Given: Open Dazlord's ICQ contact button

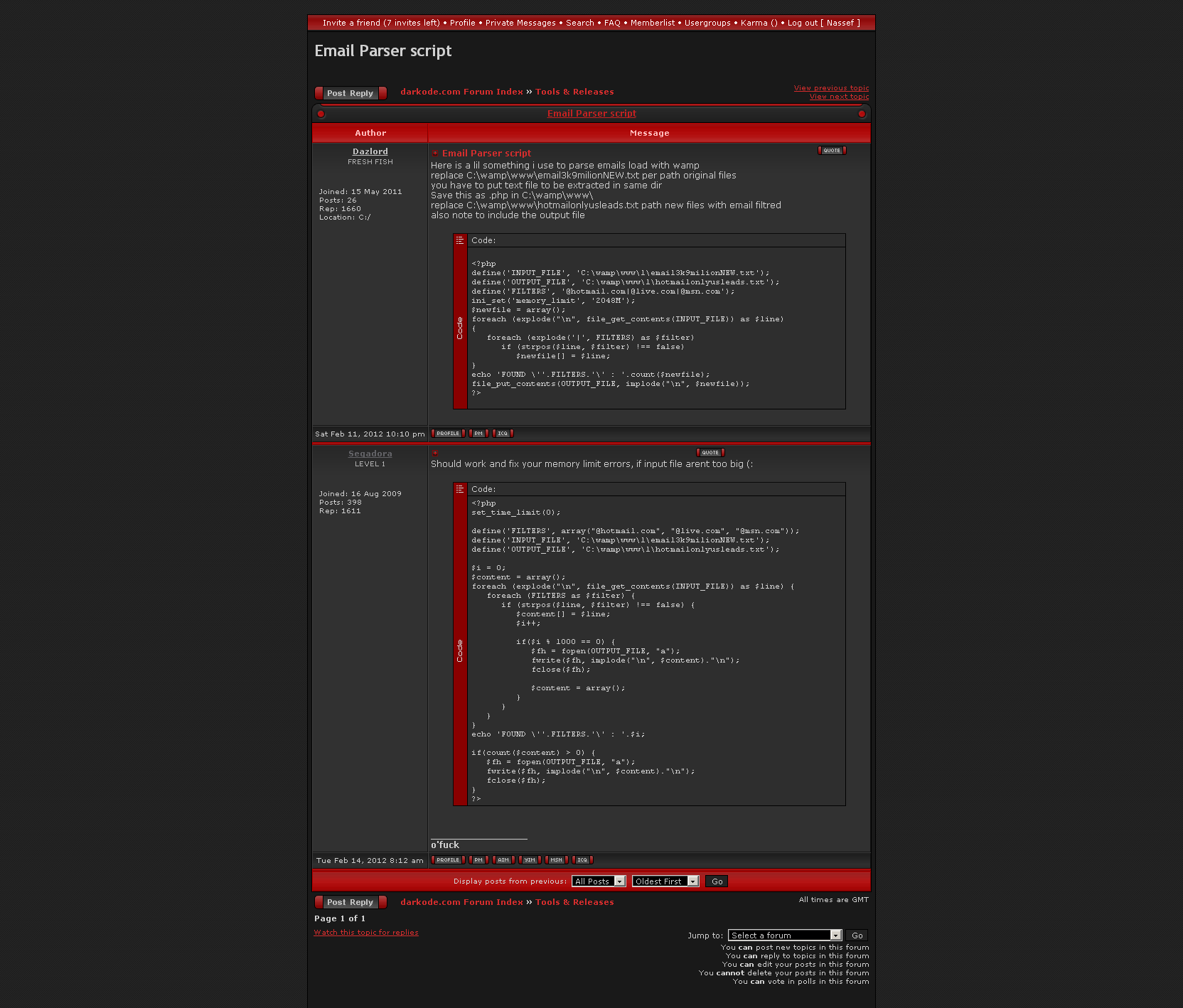Looking at the screenshot, I should 503,434.
